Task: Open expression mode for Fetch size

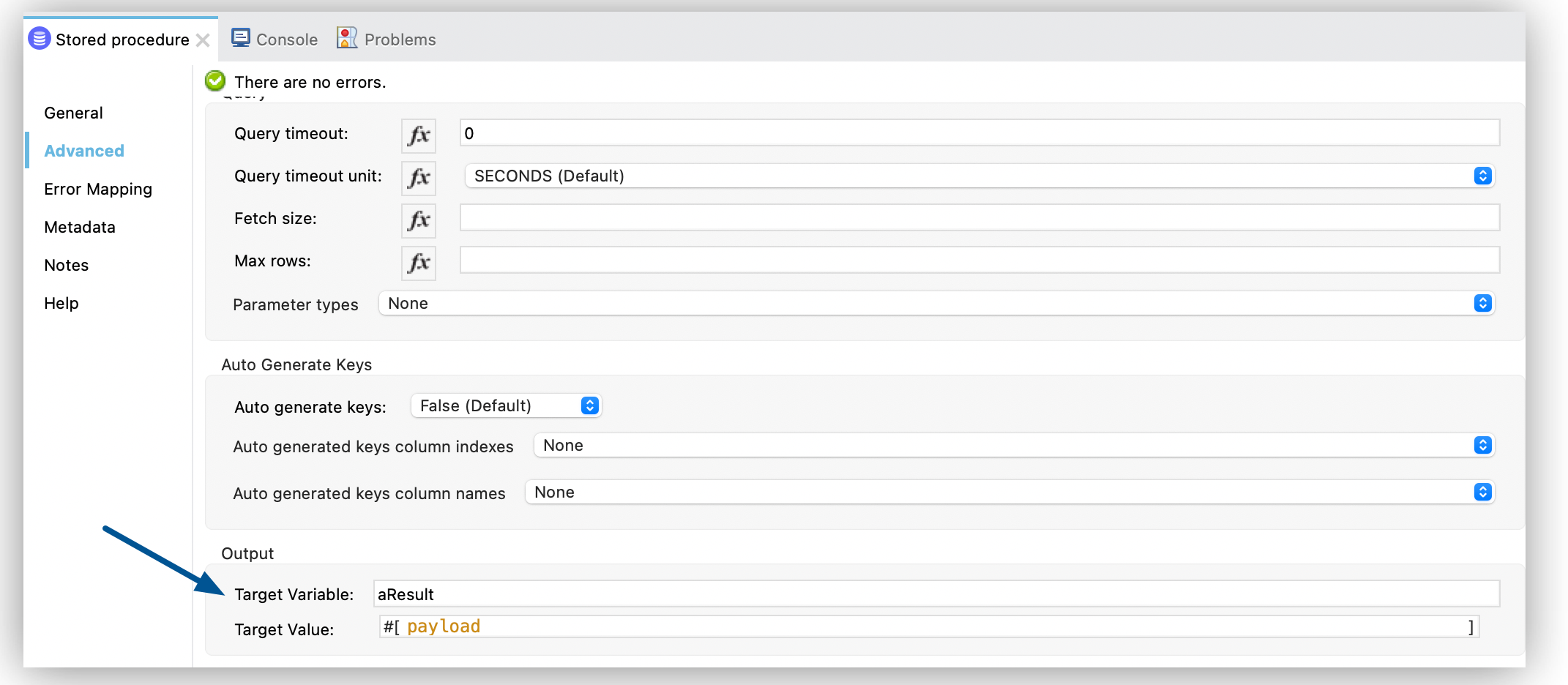Action: 418,220
